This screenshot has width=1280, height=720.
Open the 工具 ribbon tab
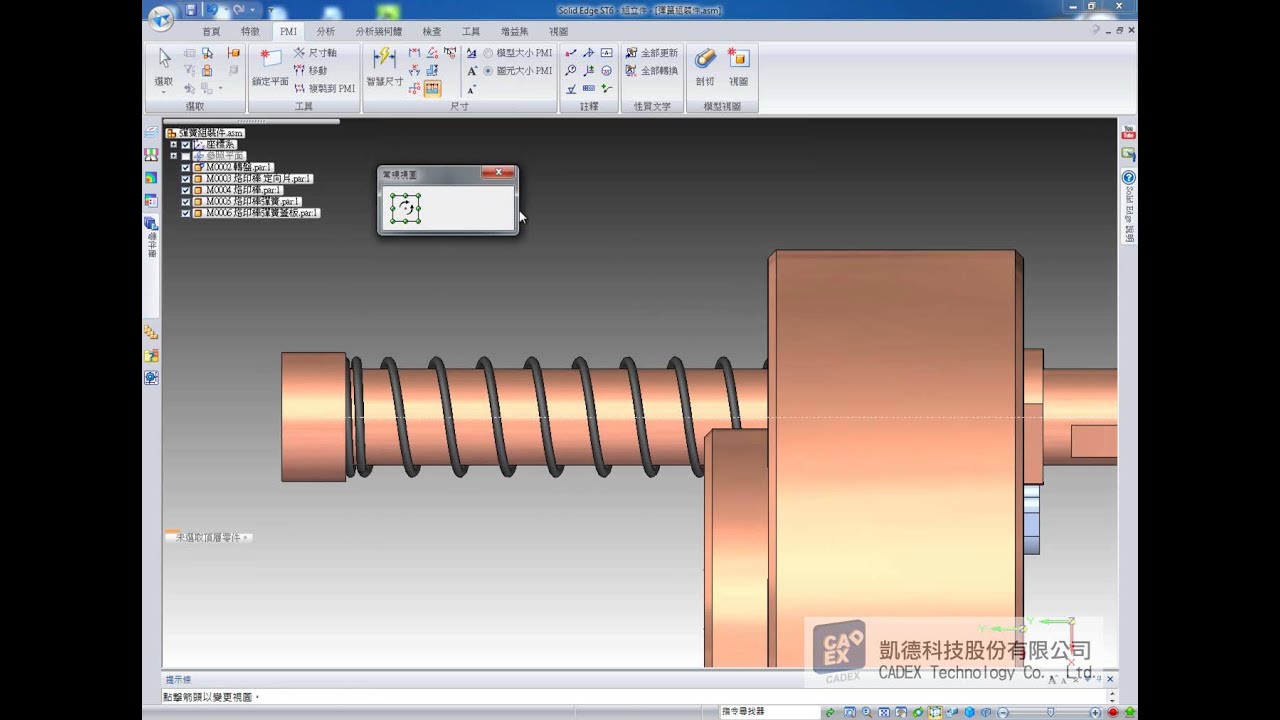tap(471, 31)
